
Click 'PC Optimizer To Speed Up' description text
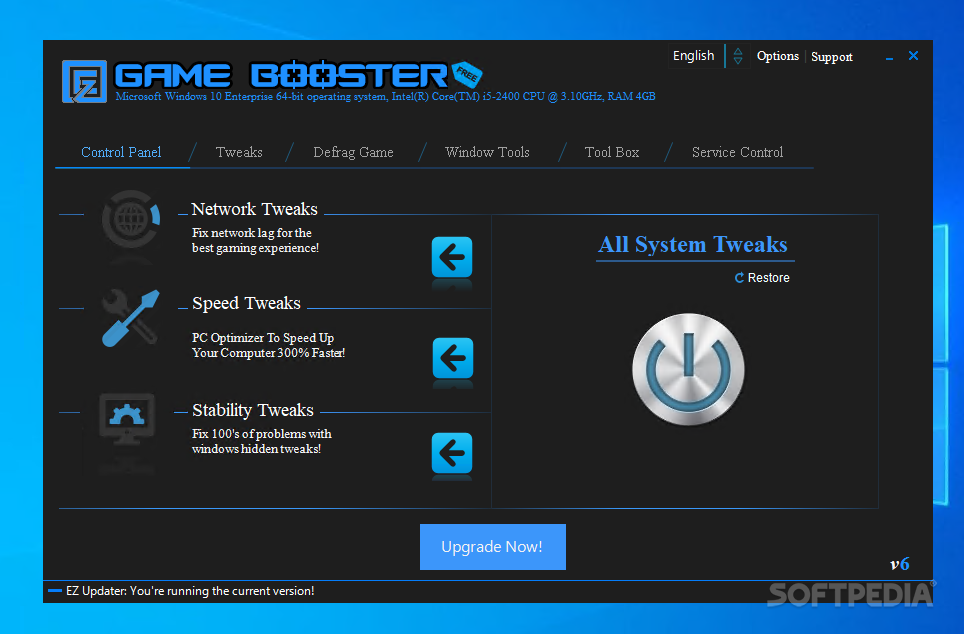point(263,338)
